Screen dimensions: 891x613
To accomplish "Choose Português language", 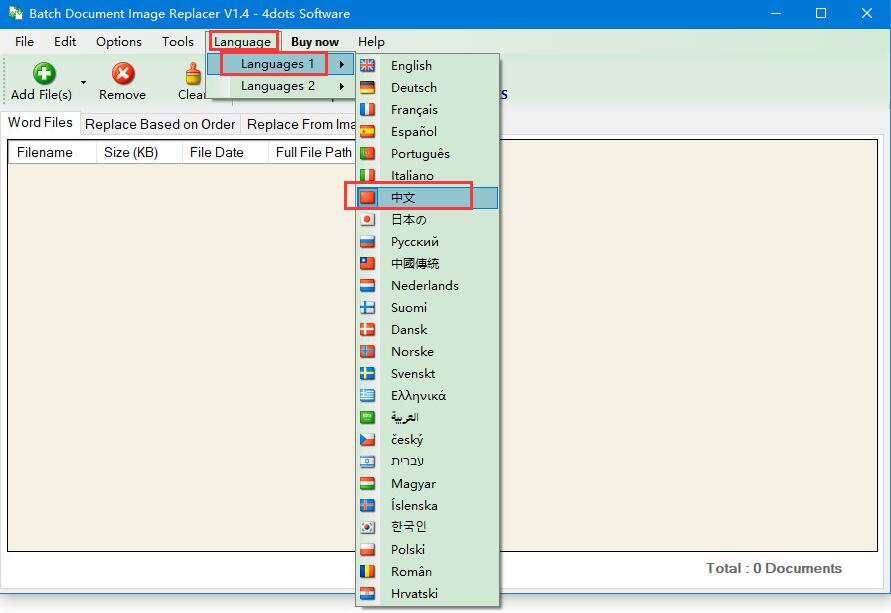I will pos(427,153).
